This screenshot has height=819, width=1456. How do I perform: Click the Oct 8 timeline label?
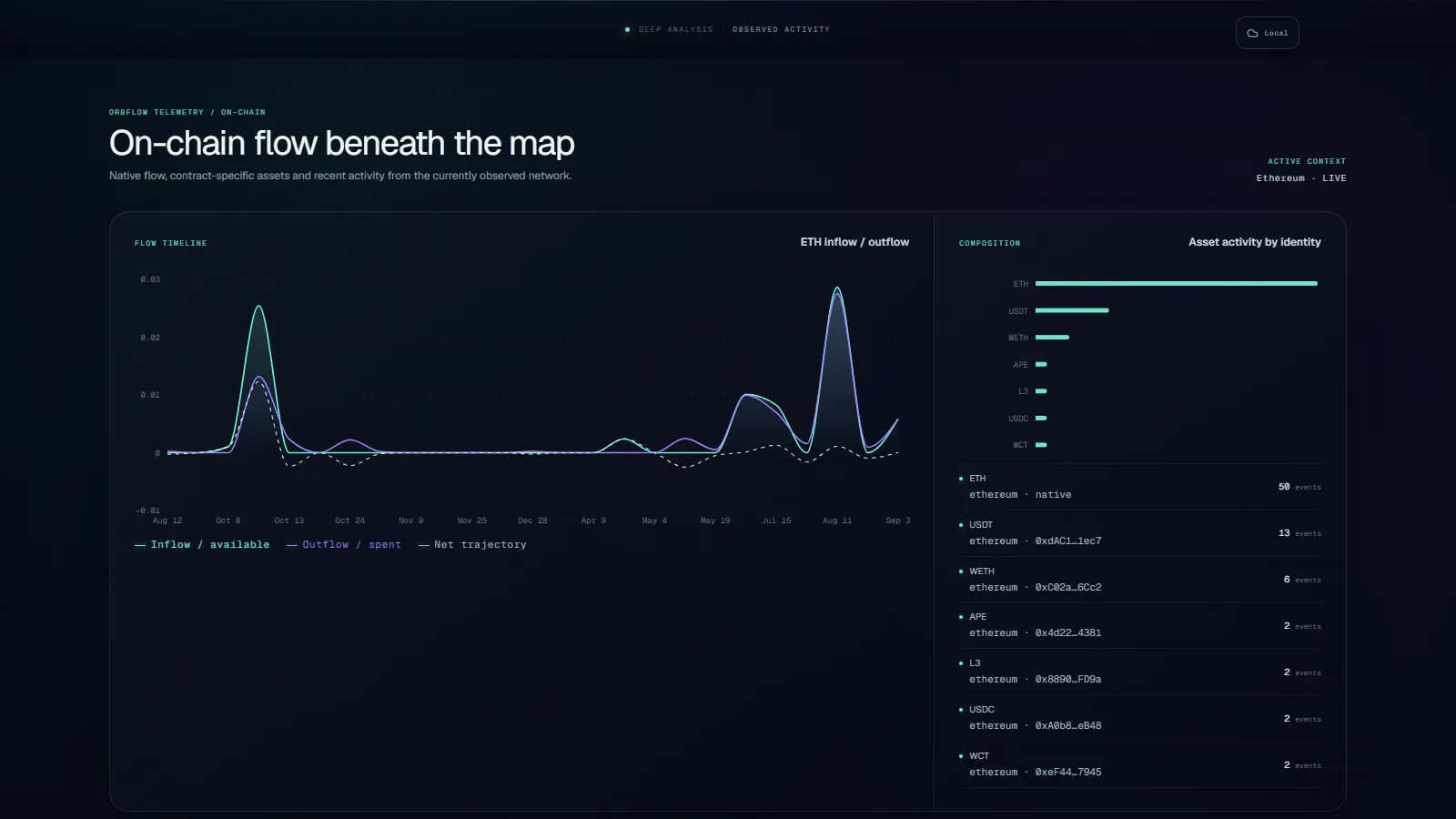[228, 521]
